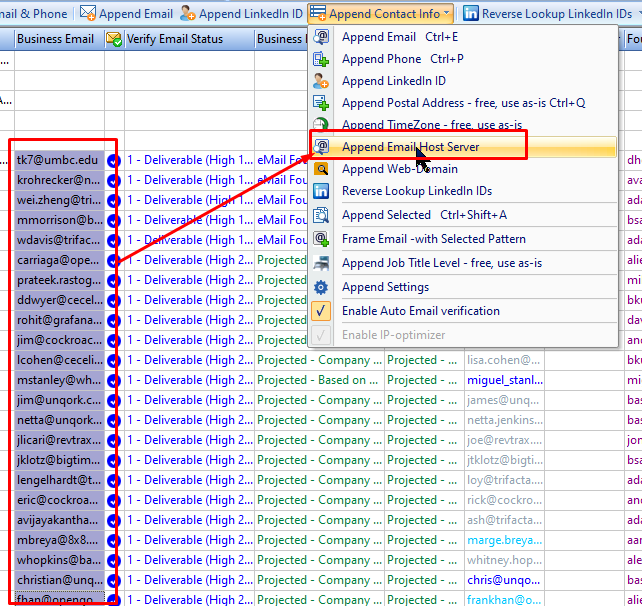This screenshot has height=606, width=642.
Task: Select the carriaga@ope... email cell
Action: coord(60,260)
